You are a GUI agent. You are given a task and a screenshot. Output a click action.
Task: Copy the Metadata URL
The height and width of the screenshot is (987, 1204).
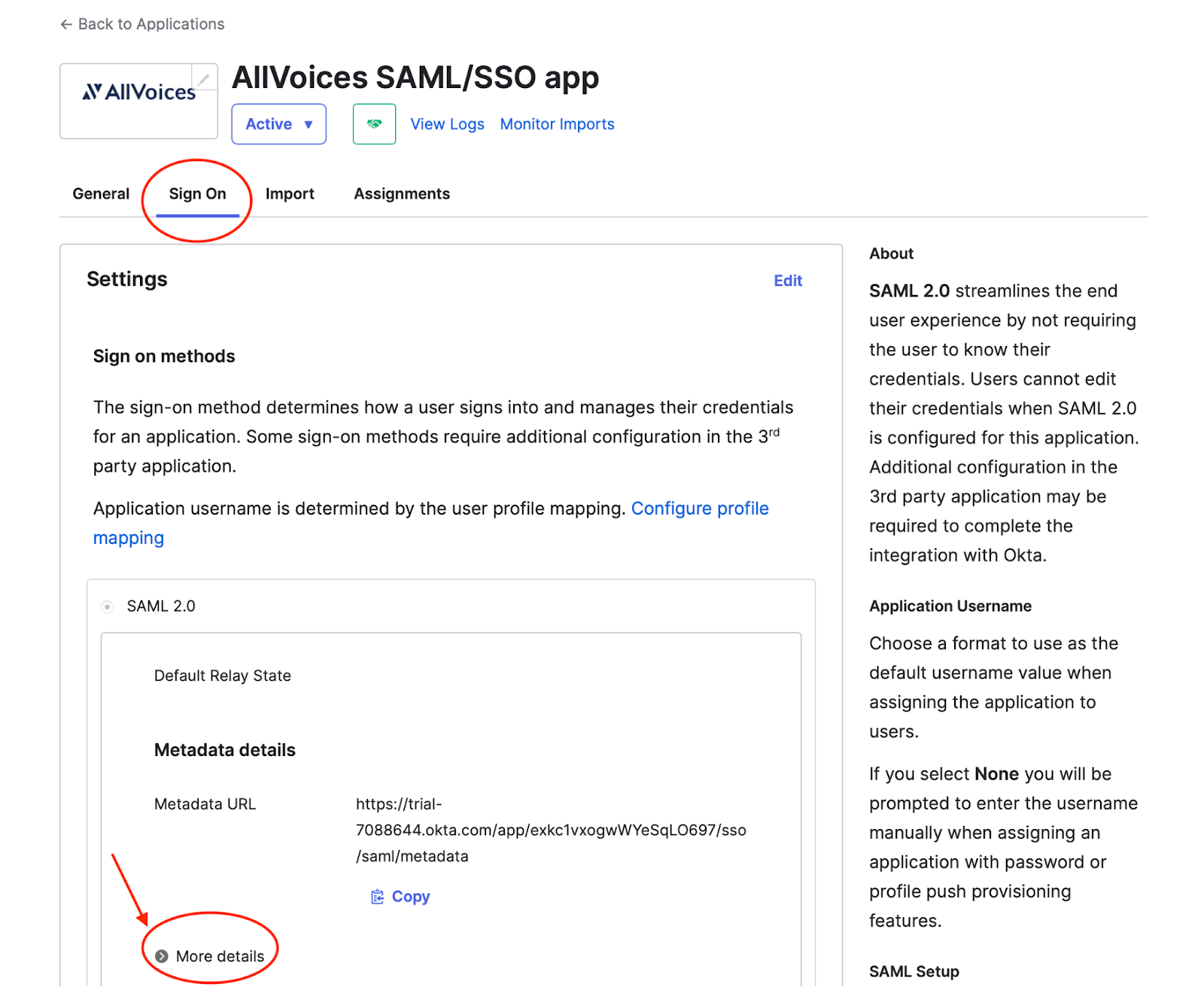[400, 897]
